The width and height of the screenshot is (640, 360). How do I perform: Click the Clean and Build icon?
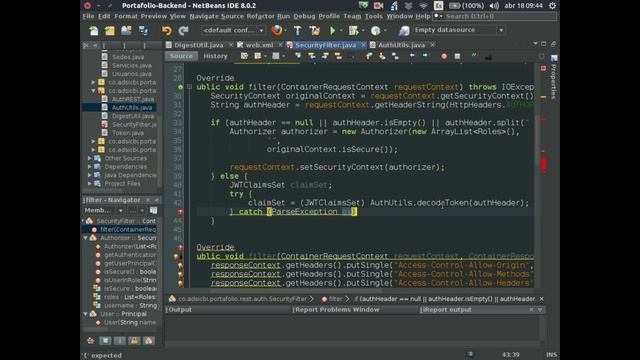point(315,31)
